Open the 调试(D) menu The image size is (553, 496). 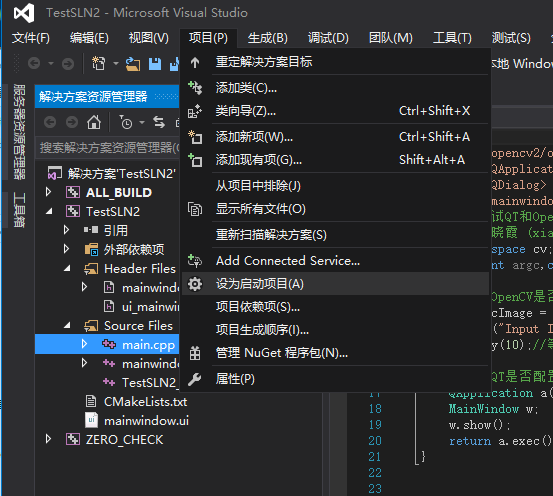pyautogui.click(x=328, y=38)
